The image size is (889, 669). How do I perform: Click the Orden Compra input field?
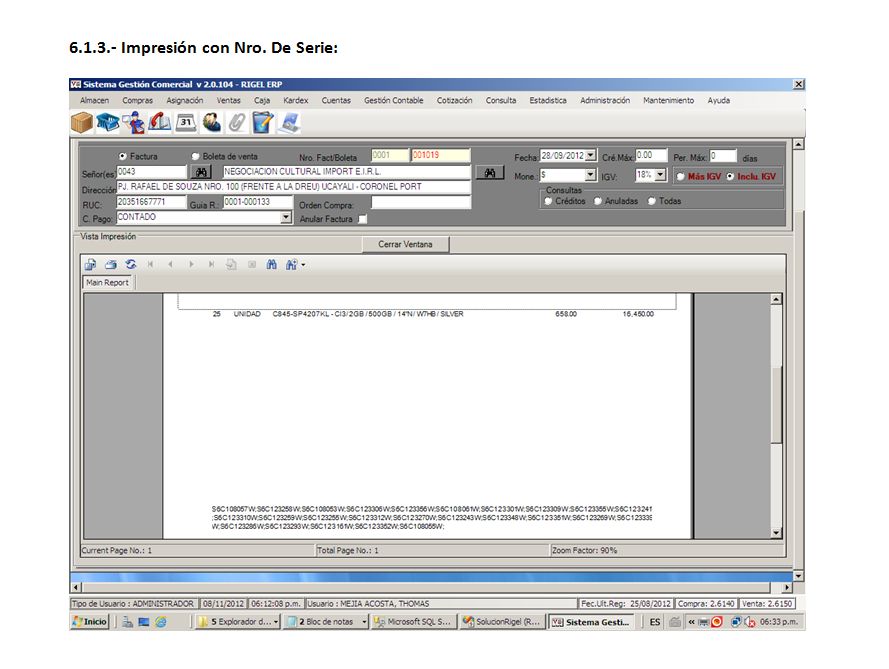click(x=420, y=203)
